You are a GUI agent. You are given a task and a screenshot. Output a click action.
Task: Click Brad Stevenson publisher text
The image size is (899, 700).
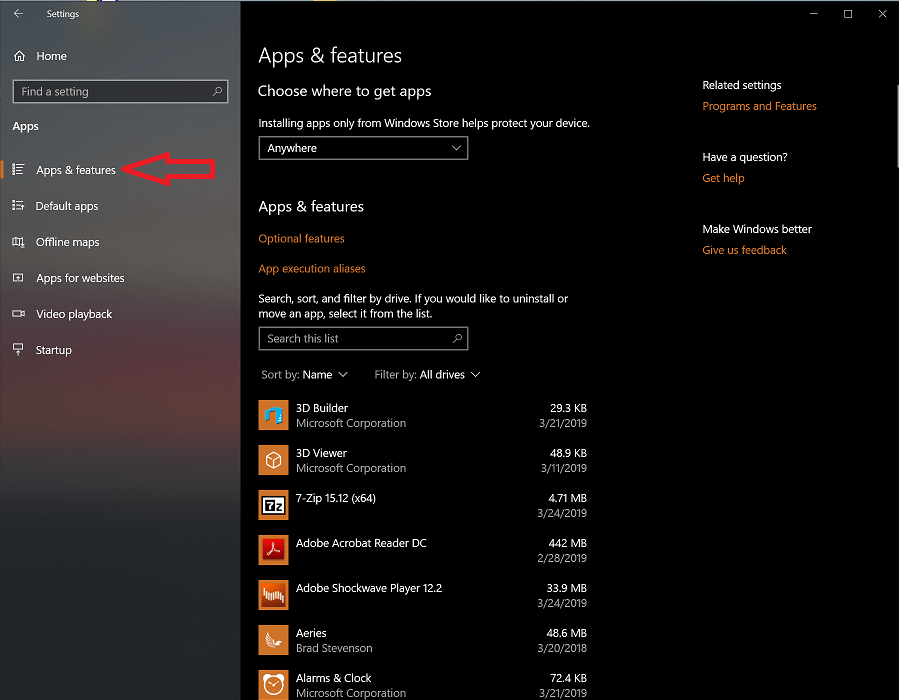coord(334,648)
